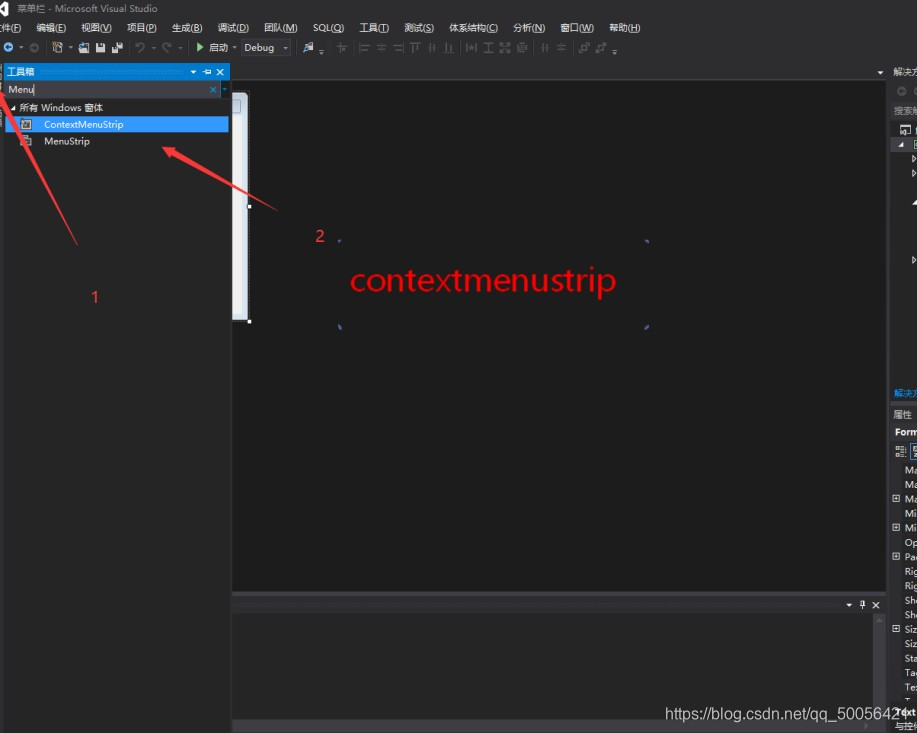Click the Align to Grid toolbar icon
Screen dimensions: 917x733
coord(342,48)
